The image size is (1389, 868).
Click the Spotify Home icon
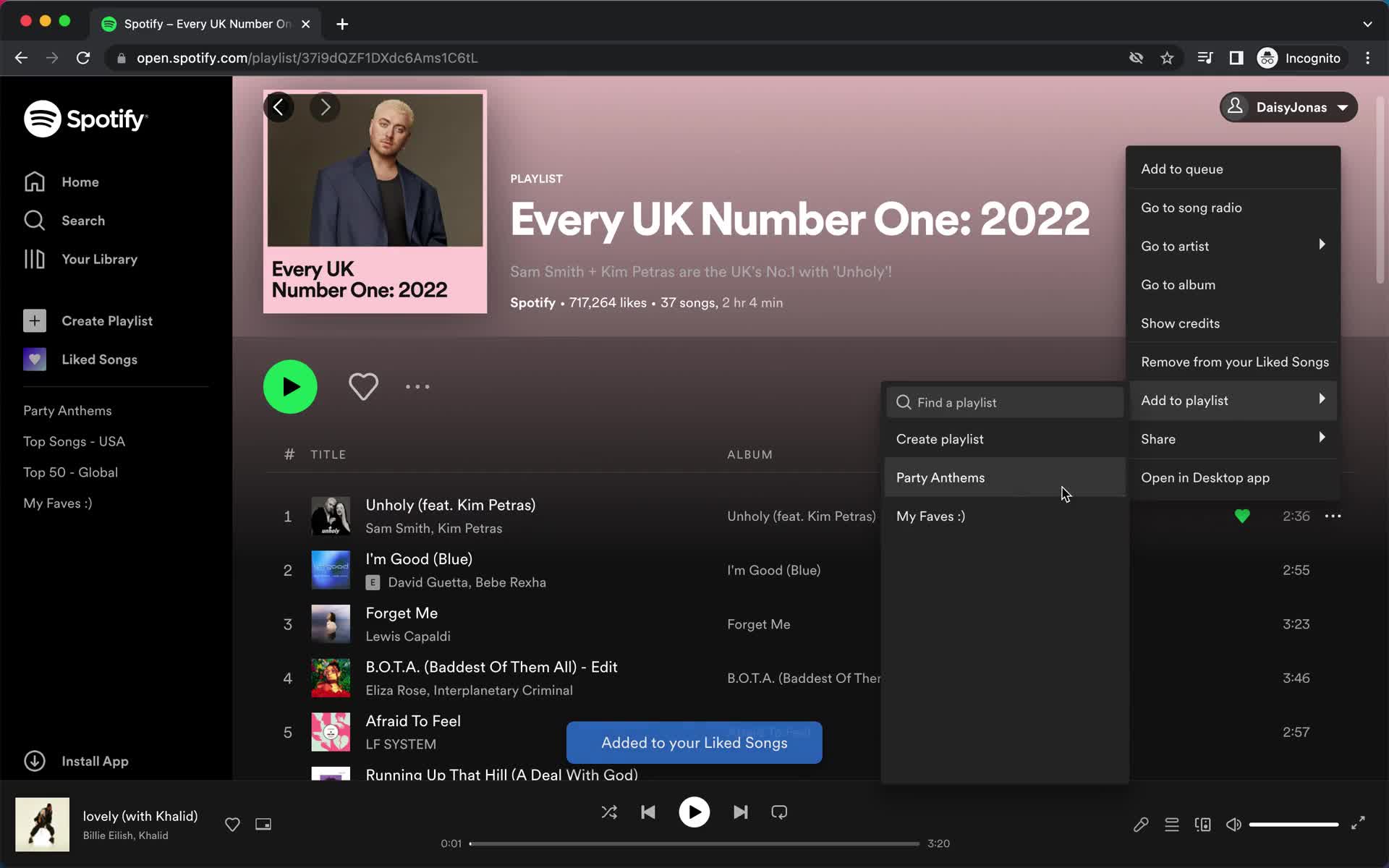pos(36,181)
